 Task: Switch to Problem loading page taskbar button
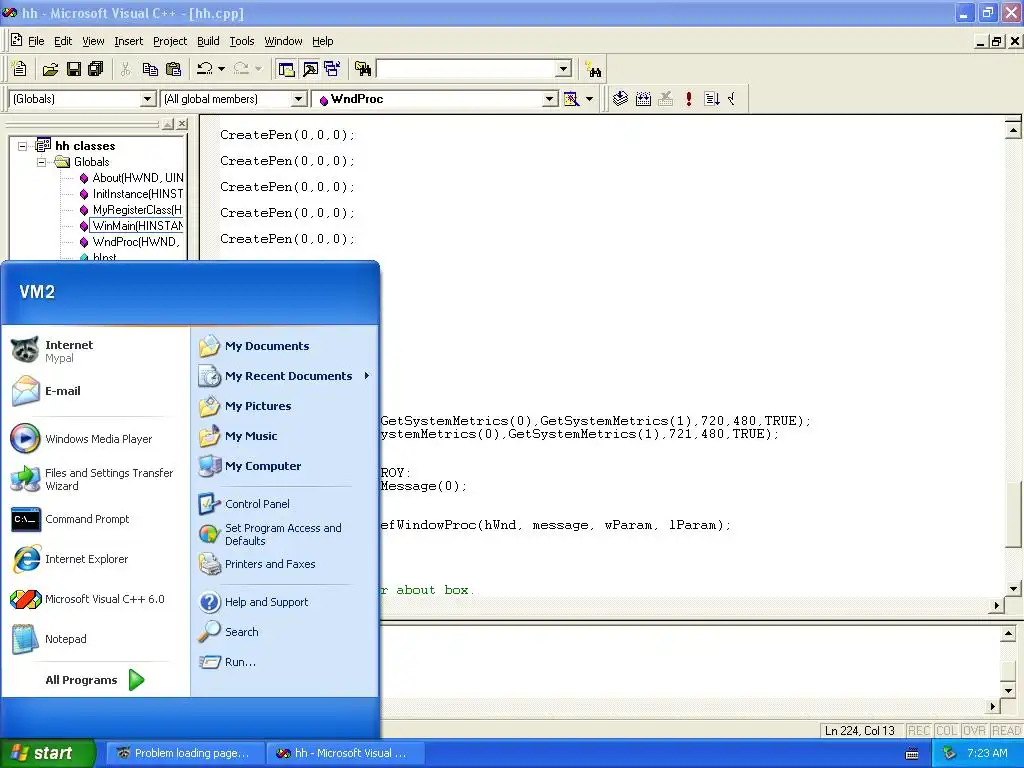point(185,753)
